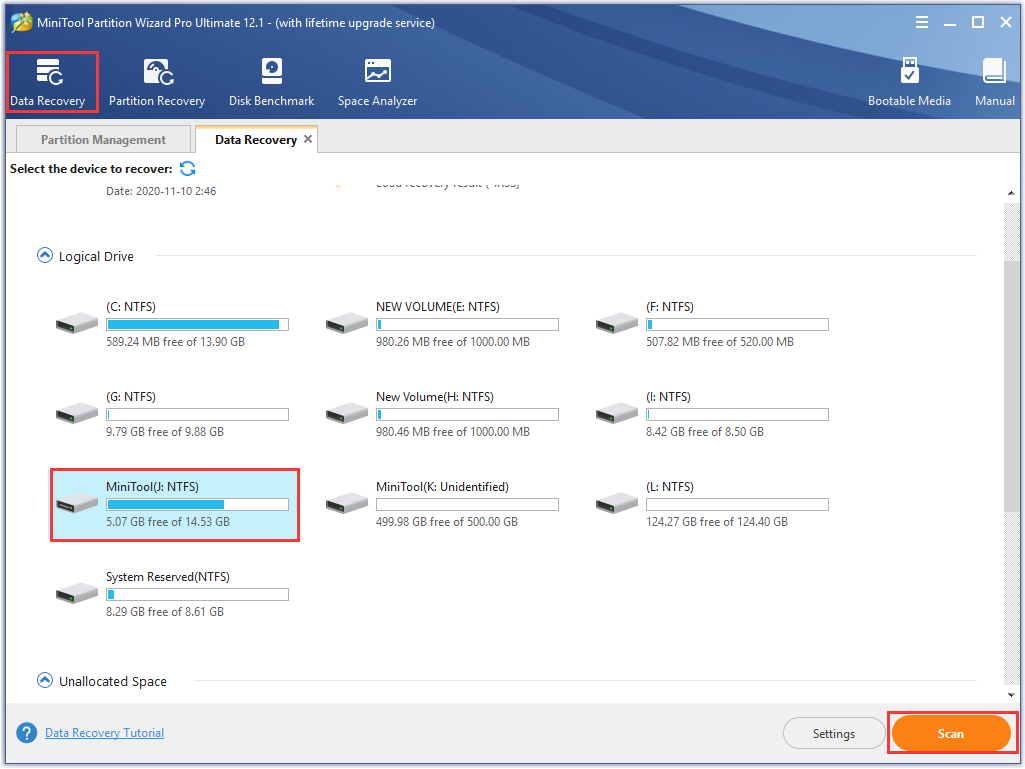Select the System Reserved drive icon
The height and width of the screenshot is (769, 1025).
(x=76, y=593)
